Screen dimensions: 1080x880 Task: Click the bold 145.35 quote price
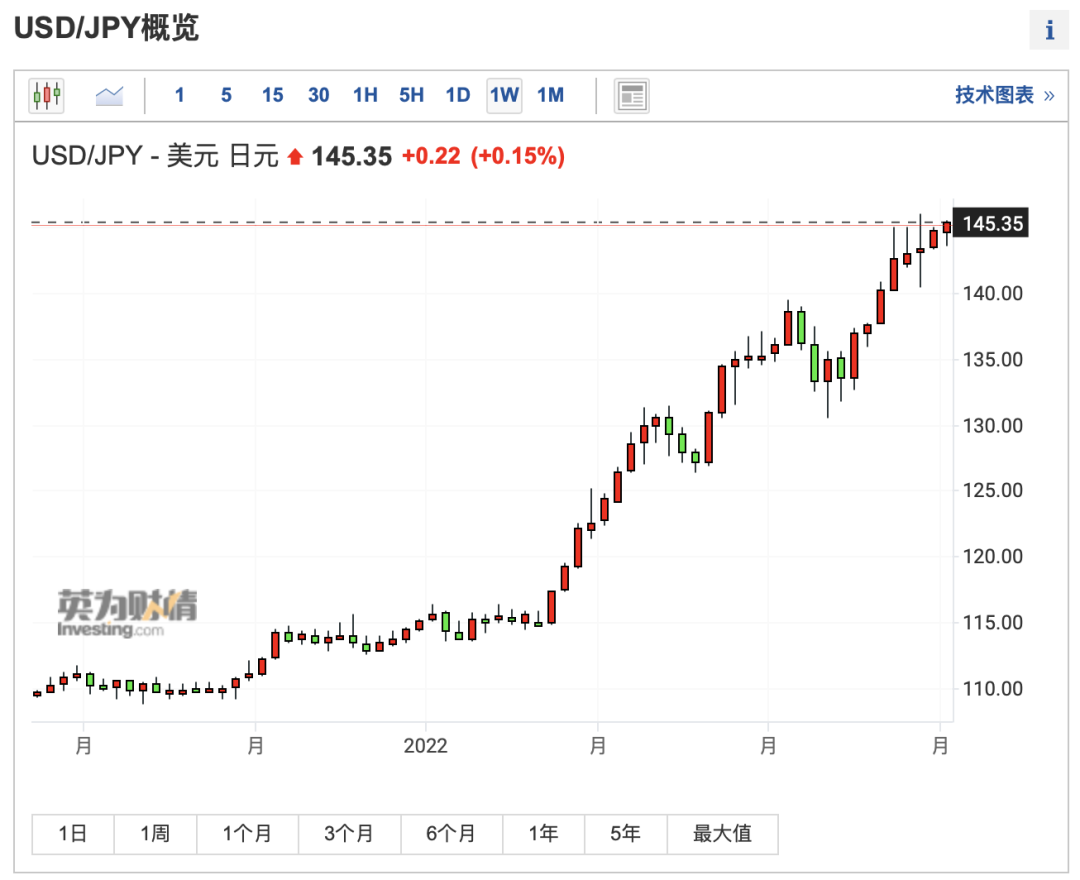(x=351, y=157)
